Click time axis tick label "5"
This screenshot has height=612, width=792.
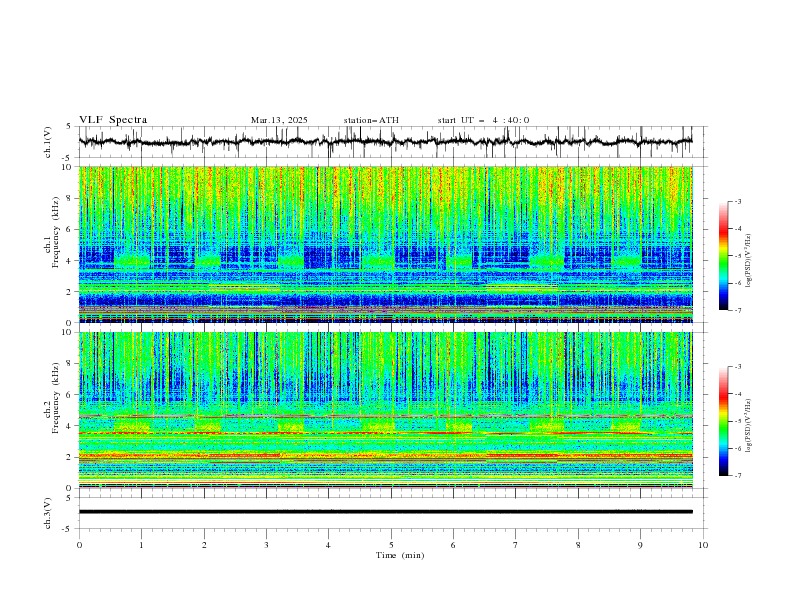(391, 545)
